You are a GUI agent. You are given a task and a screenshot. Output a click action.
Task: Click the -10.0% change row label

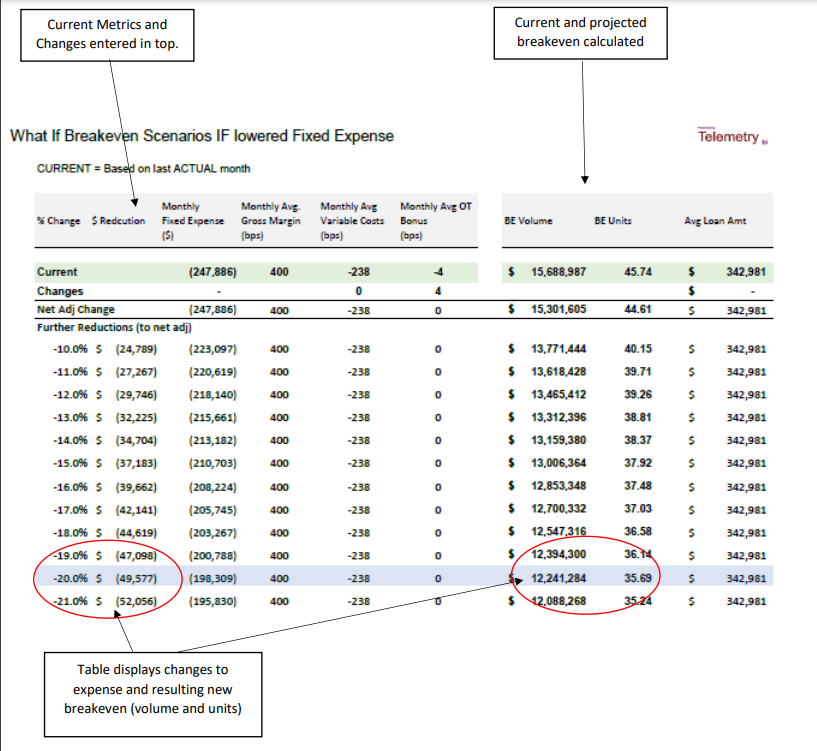[70, 349]
